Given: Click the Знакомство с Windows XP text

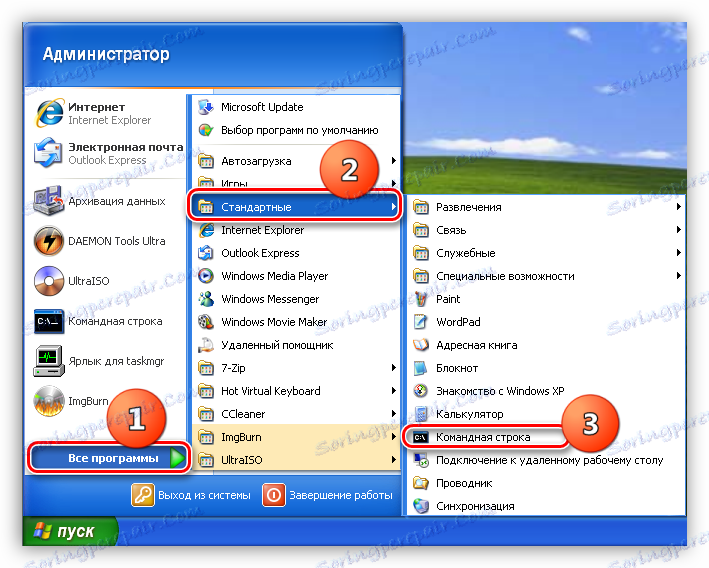Looking at the screenshot, I should point(500,391).
